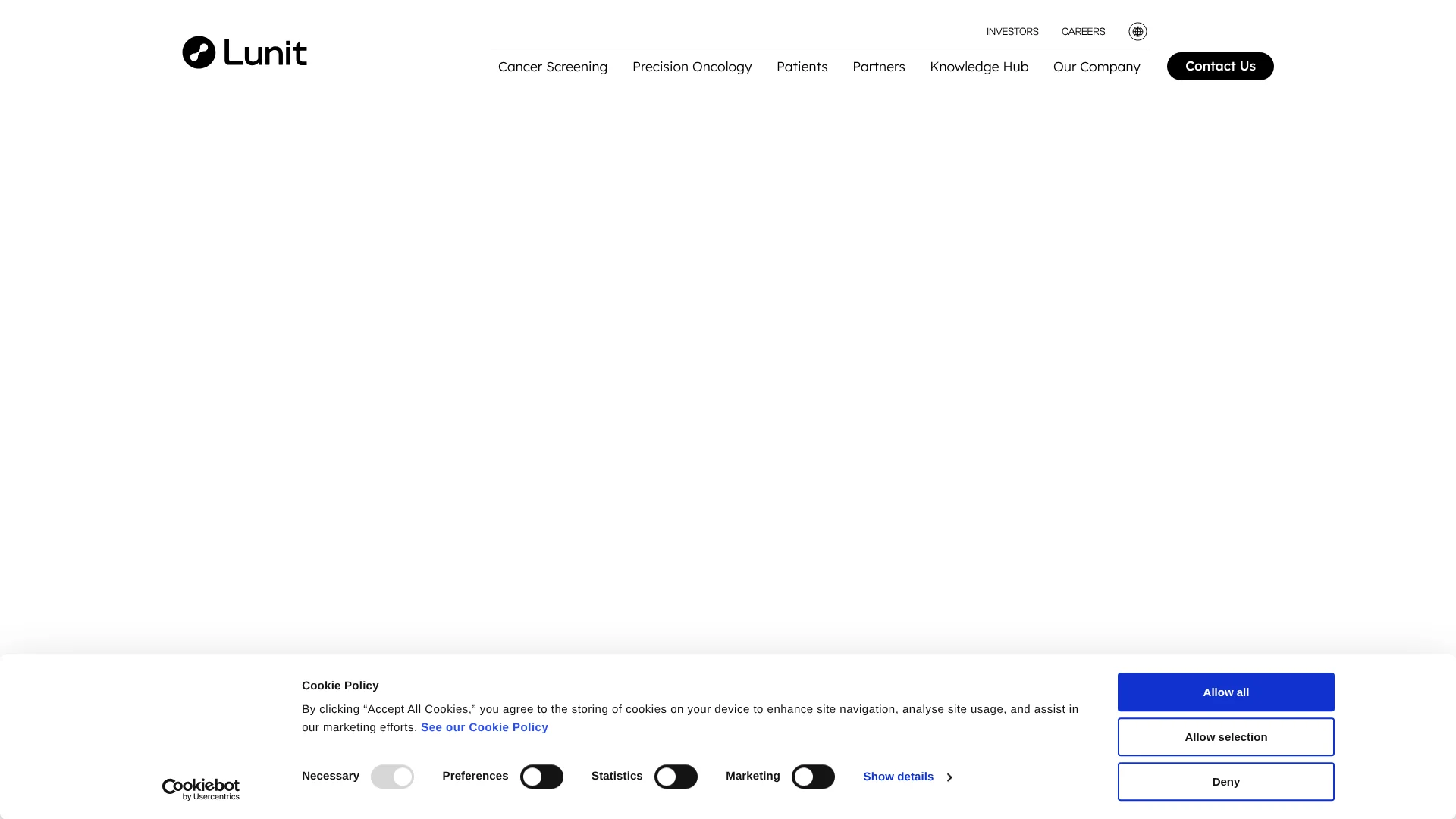This screenshot has width=1456, height=819.
Task: Turn on the Marketing cookie switch
Action: 813,777
